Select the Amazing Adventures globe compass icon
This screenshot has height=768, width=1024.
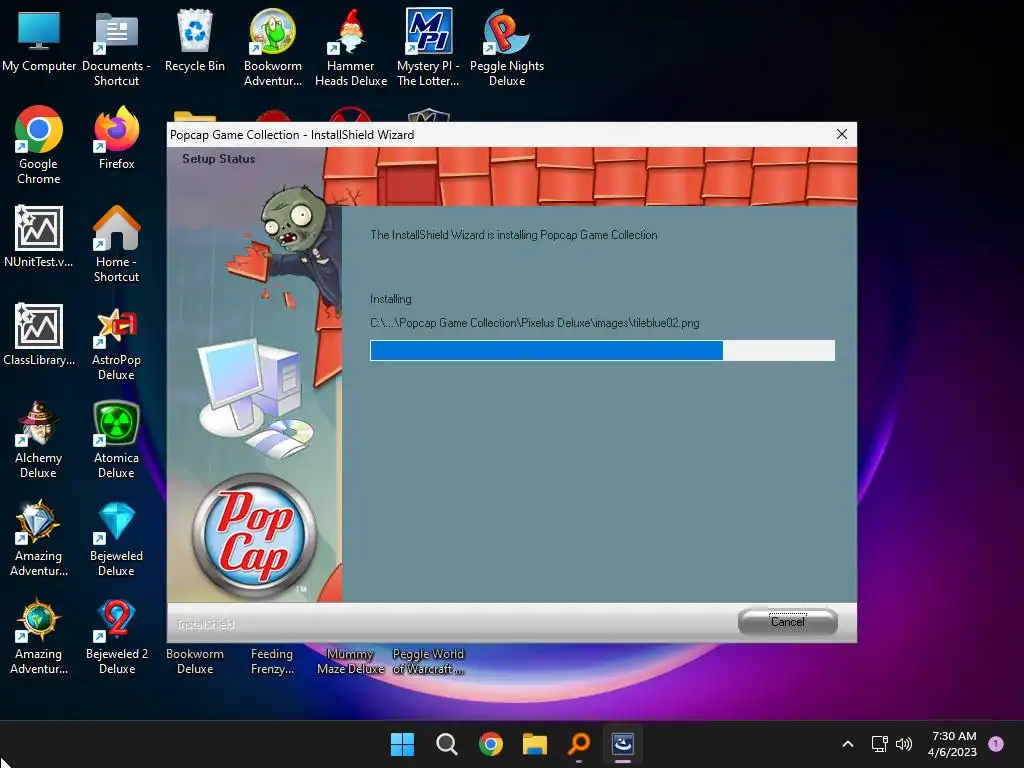(x=39, y=635)
